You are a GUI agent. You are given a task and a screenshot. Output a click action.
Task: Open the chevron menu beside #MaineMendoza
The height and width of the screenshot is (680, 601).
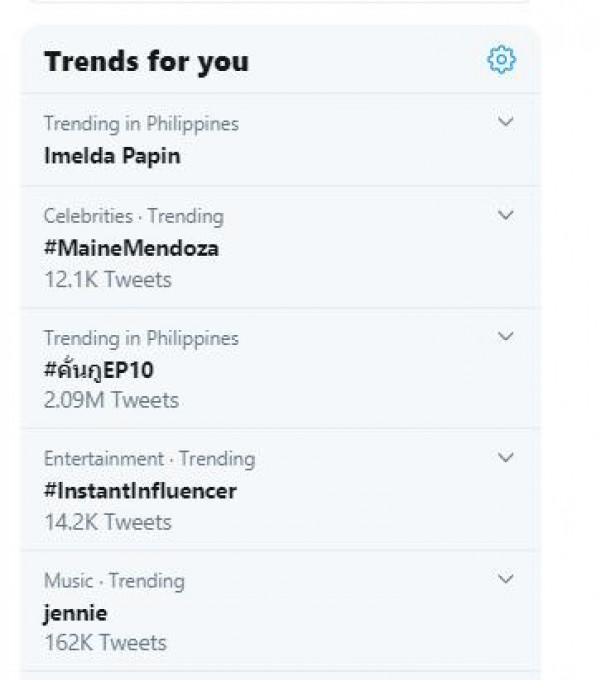(506, 215)
